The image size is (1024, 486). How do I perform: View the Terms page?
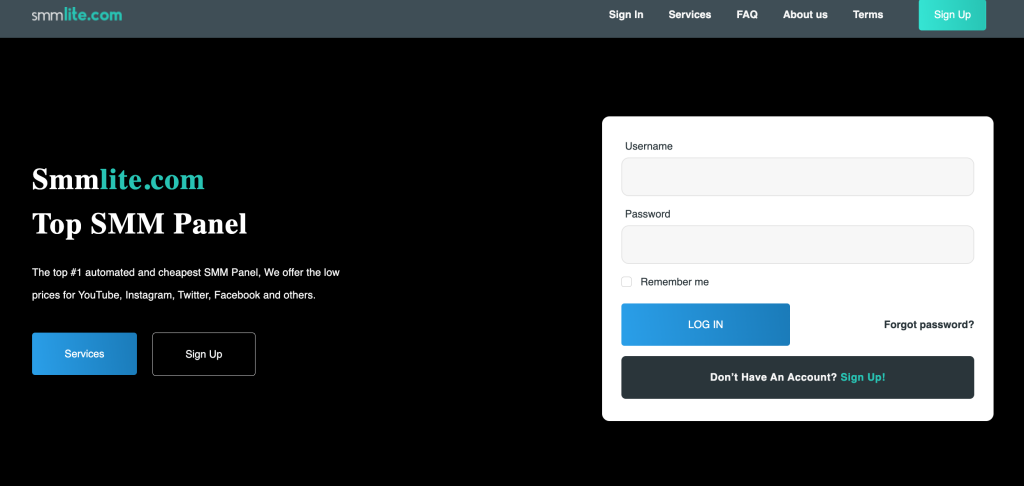tap(868, 14)
